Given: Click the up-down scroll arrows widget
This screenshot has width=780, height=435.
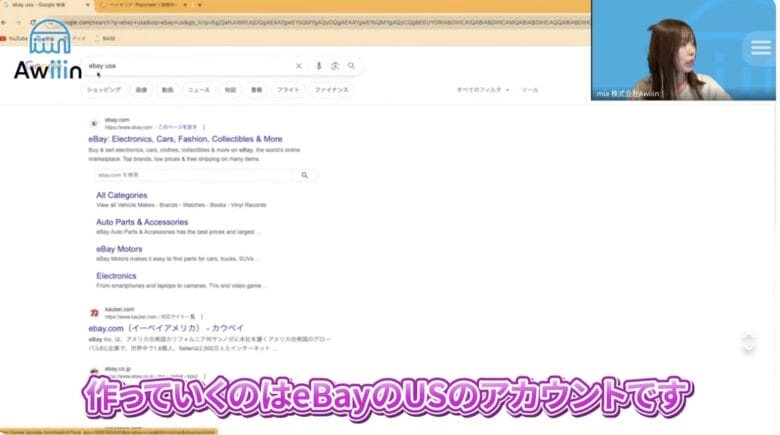Looking at the screenshot, I should (748, 342).
